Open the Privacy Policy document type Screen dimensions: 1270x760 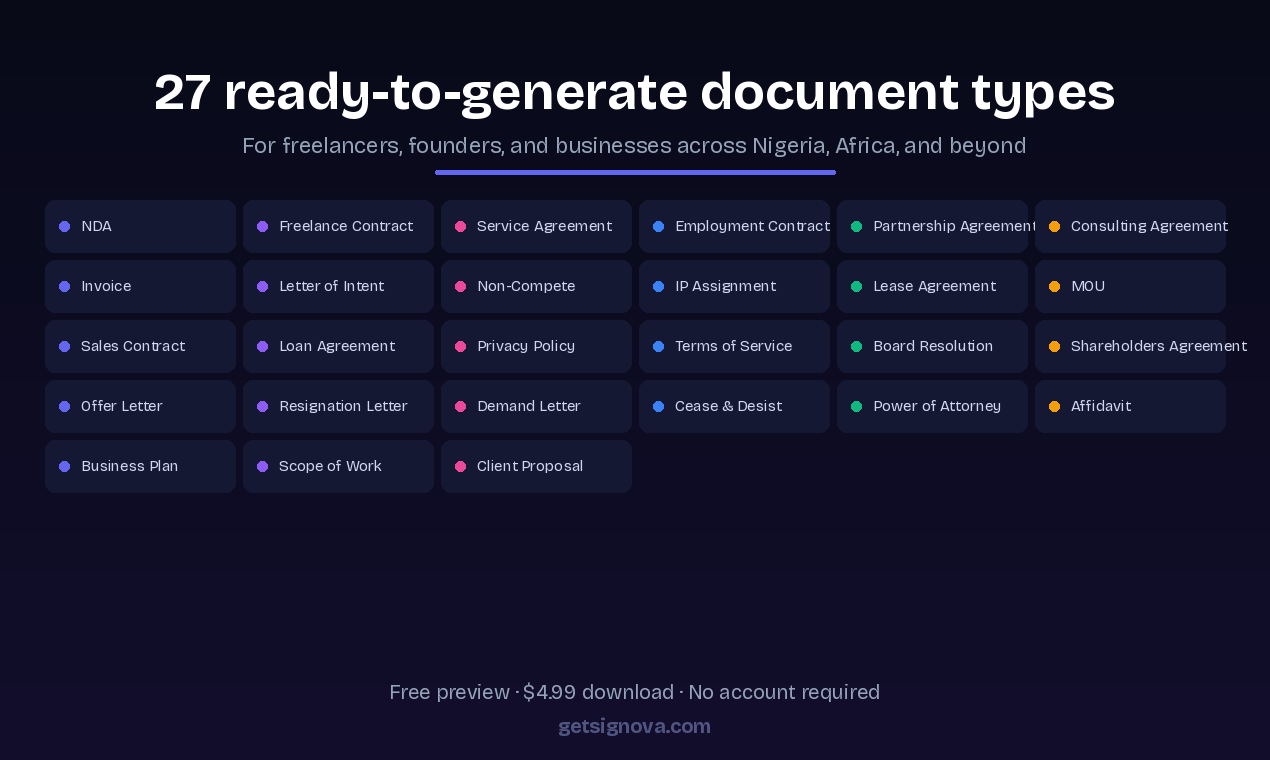536,346
